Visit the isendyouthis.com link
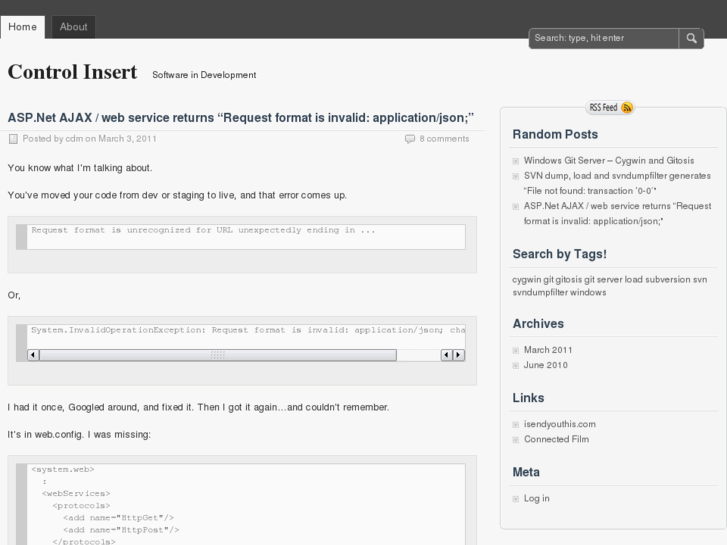The height and width of the screenshot is (545, 727). (559, 424)
